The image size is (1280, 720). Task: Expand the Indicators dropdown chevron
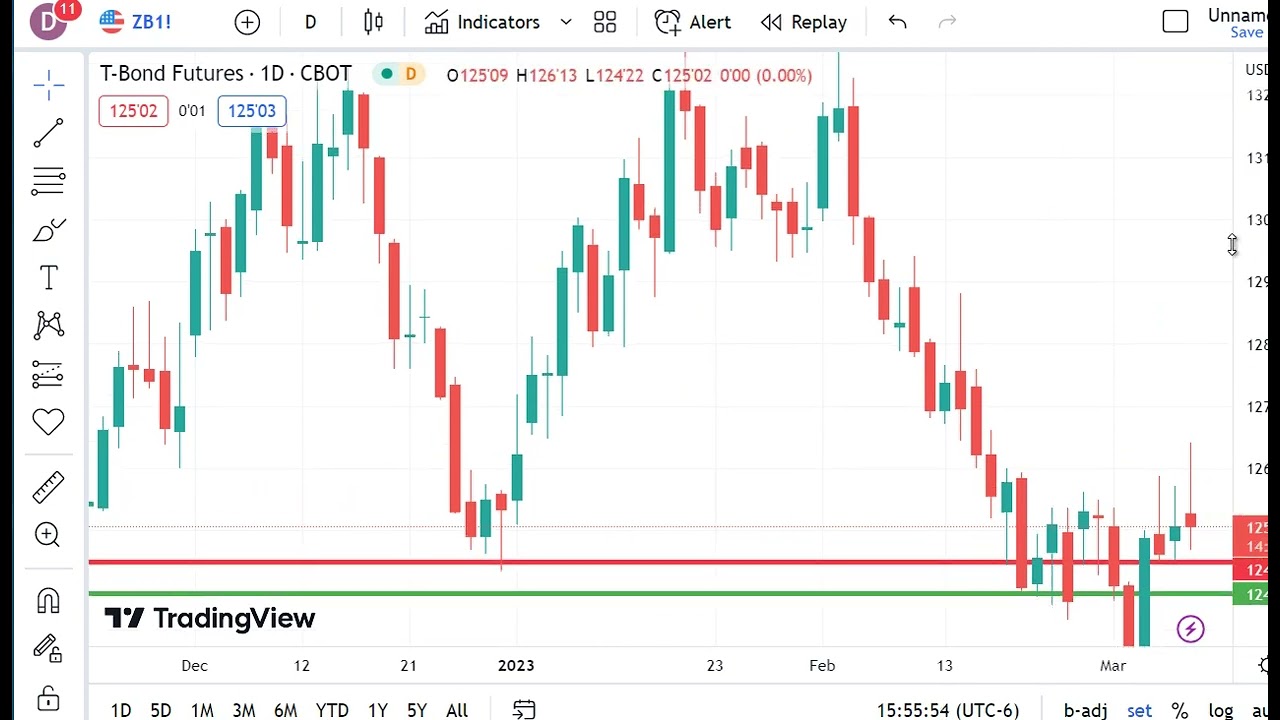pos(565,21)
